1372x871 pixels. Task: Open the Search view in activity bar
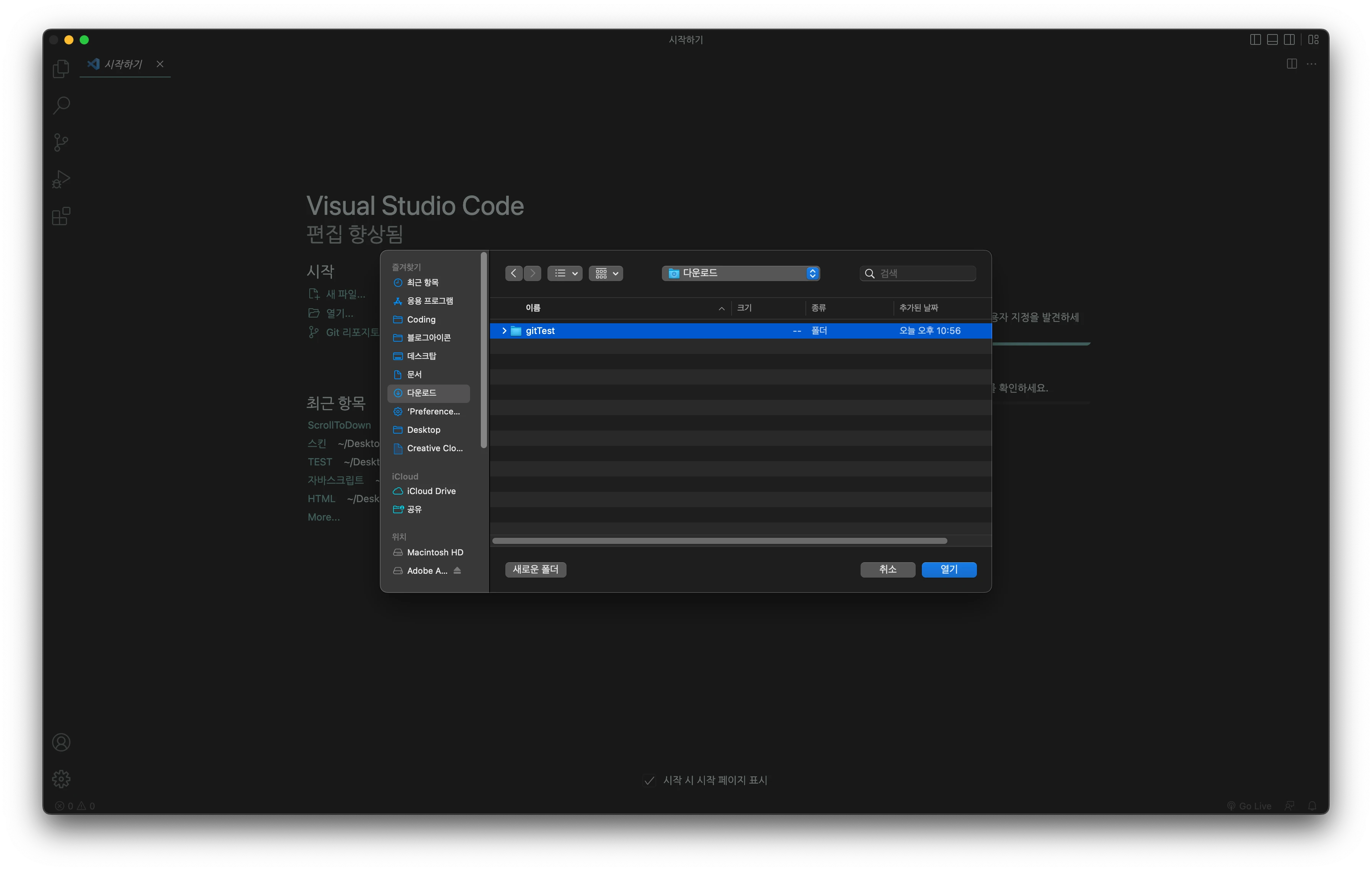point(61,105)
